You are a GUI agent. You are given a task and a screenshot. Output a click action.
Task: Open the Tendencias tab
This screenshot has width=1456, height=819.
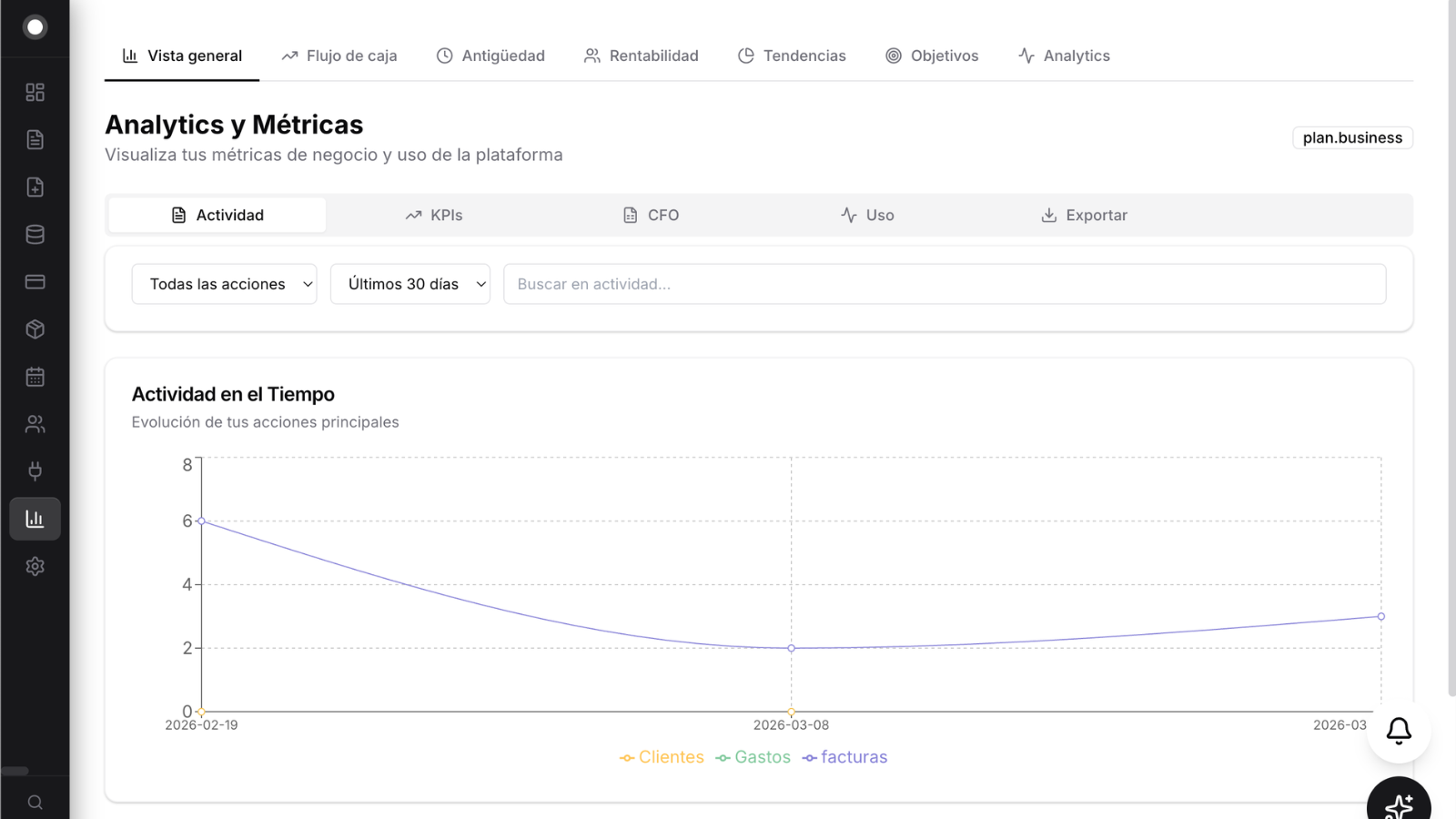click(x=792, y=56)
